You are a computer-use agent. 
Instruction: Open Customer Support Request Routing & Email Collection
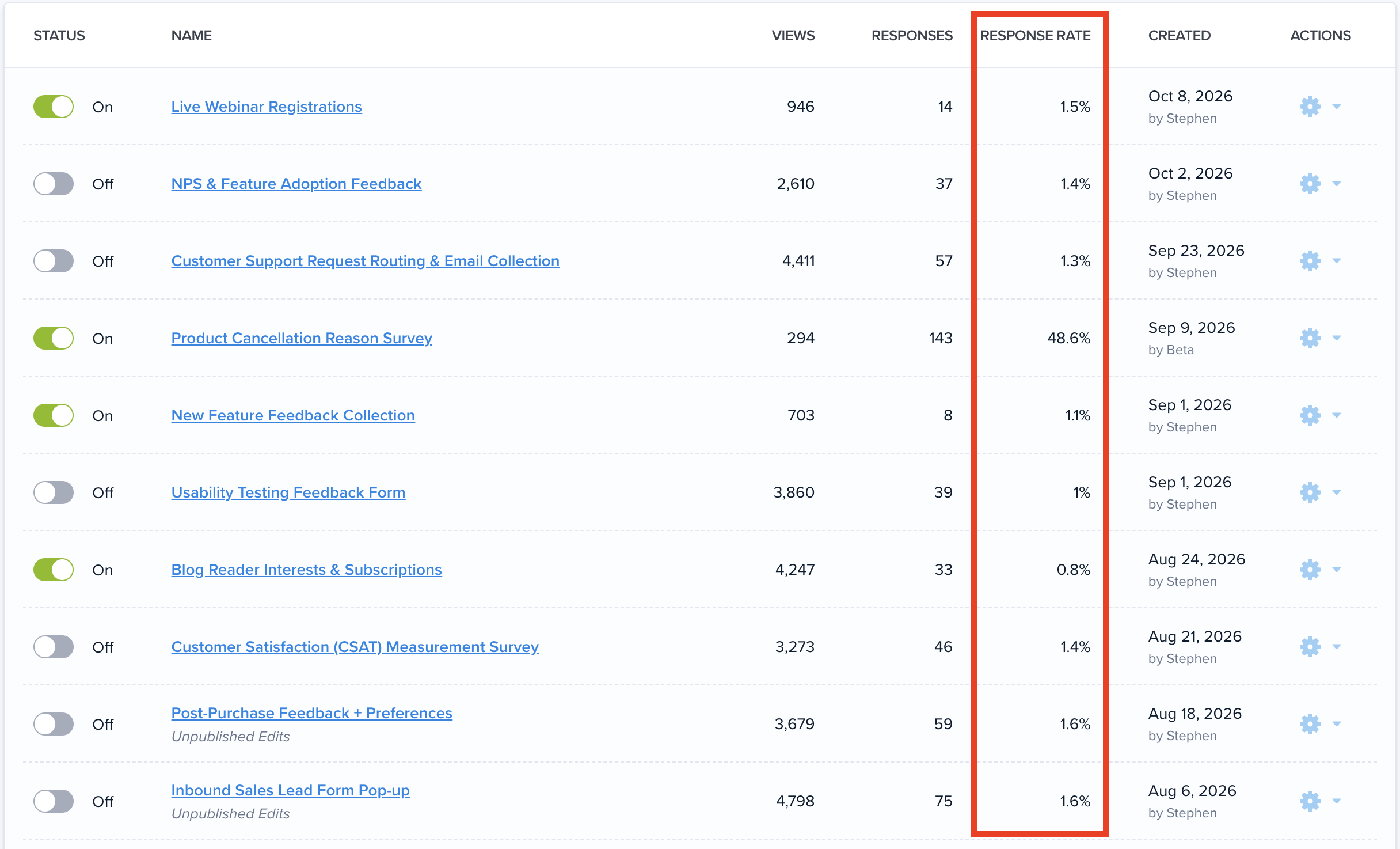(x=366, y=261)
